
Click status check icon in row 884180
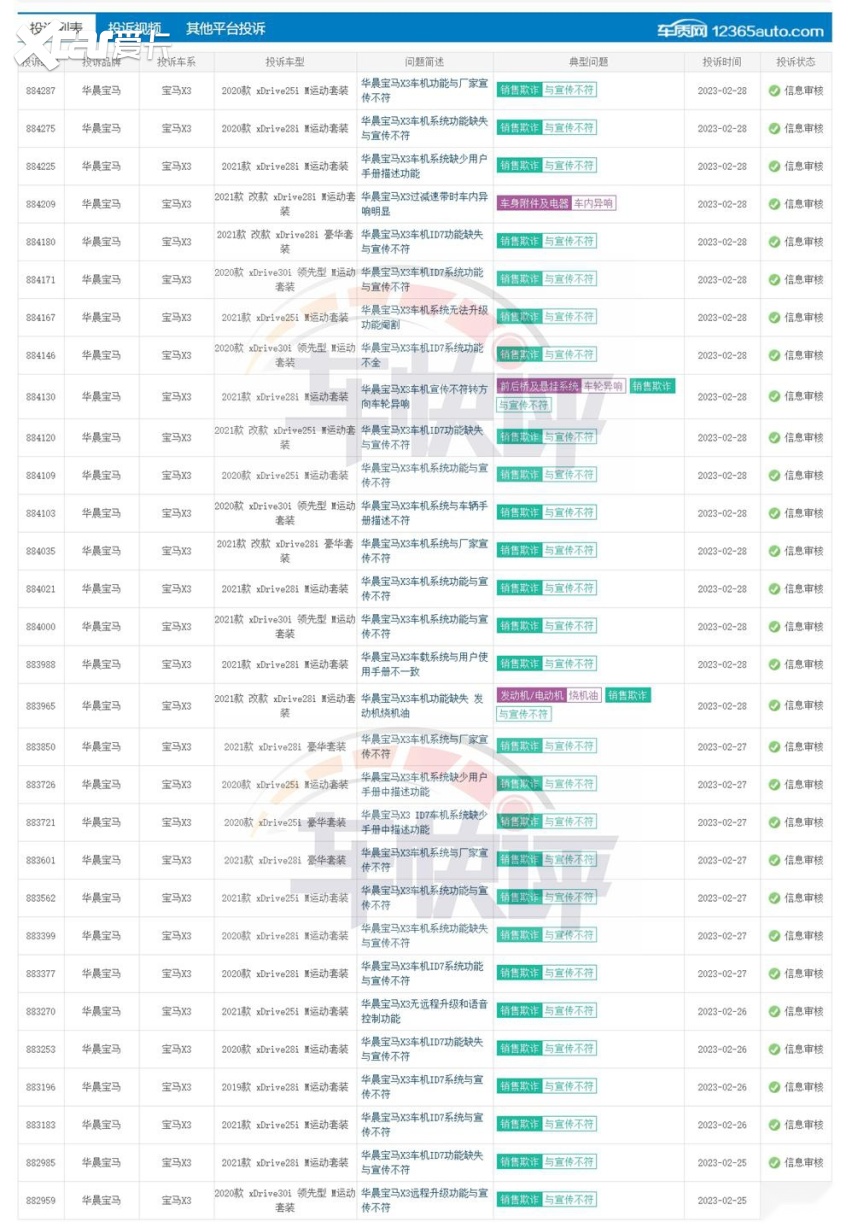click(774, 242)
